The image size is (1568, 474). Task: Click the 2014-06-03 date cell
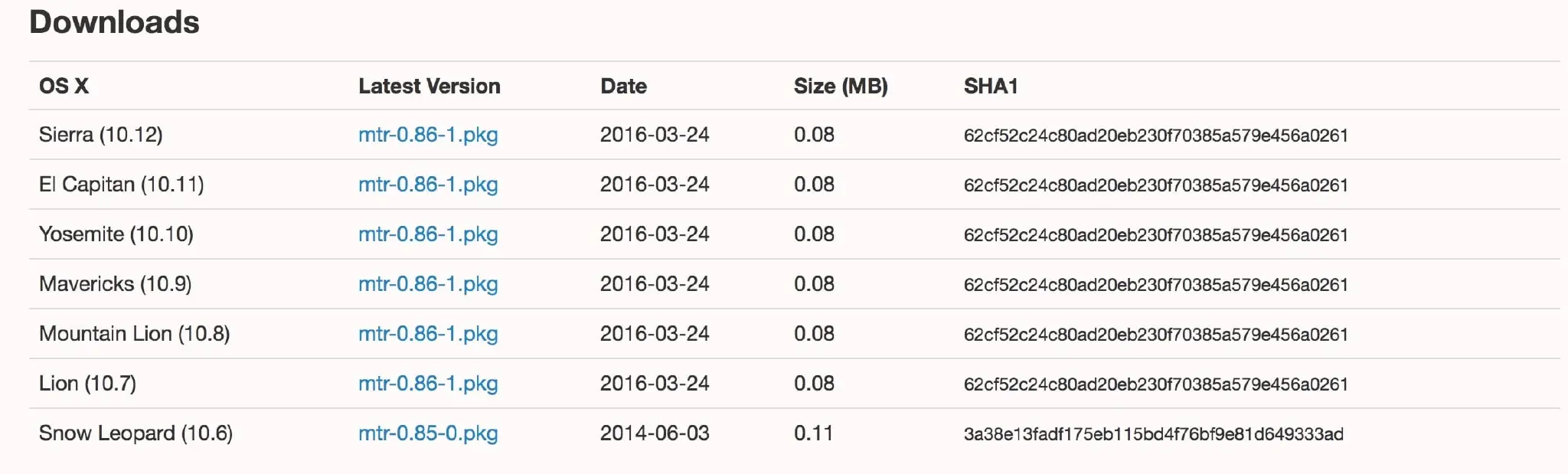click(655, 433)
